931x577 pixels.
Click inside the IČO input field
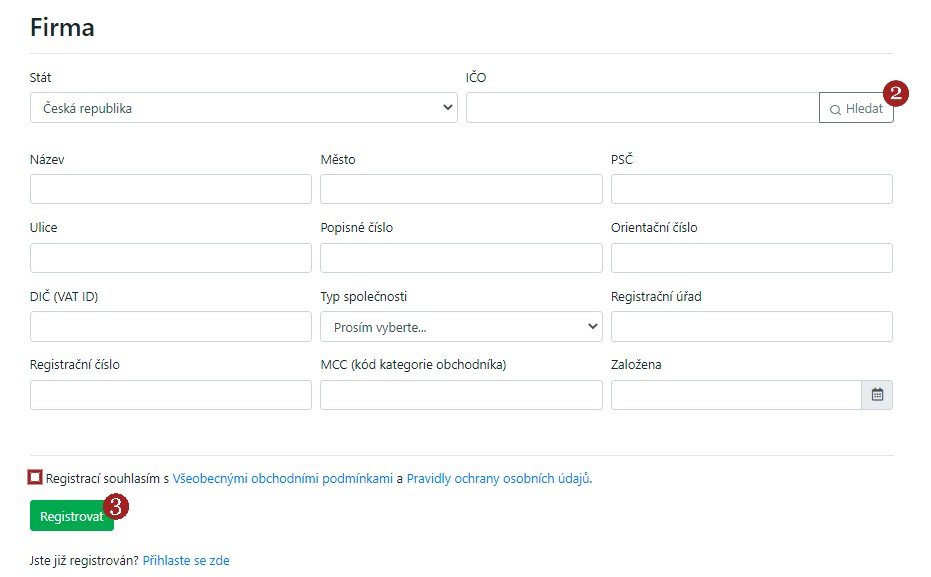pos(640,107)
